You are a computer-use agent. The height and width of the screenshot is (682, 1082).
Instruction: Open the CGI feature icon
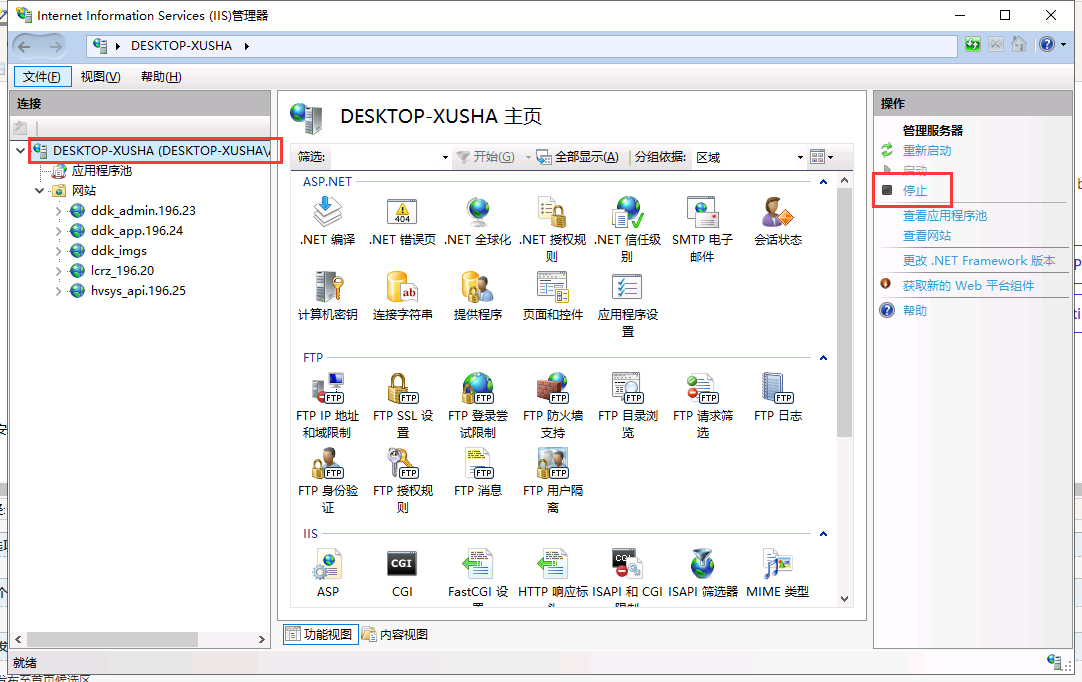(402, 564)
